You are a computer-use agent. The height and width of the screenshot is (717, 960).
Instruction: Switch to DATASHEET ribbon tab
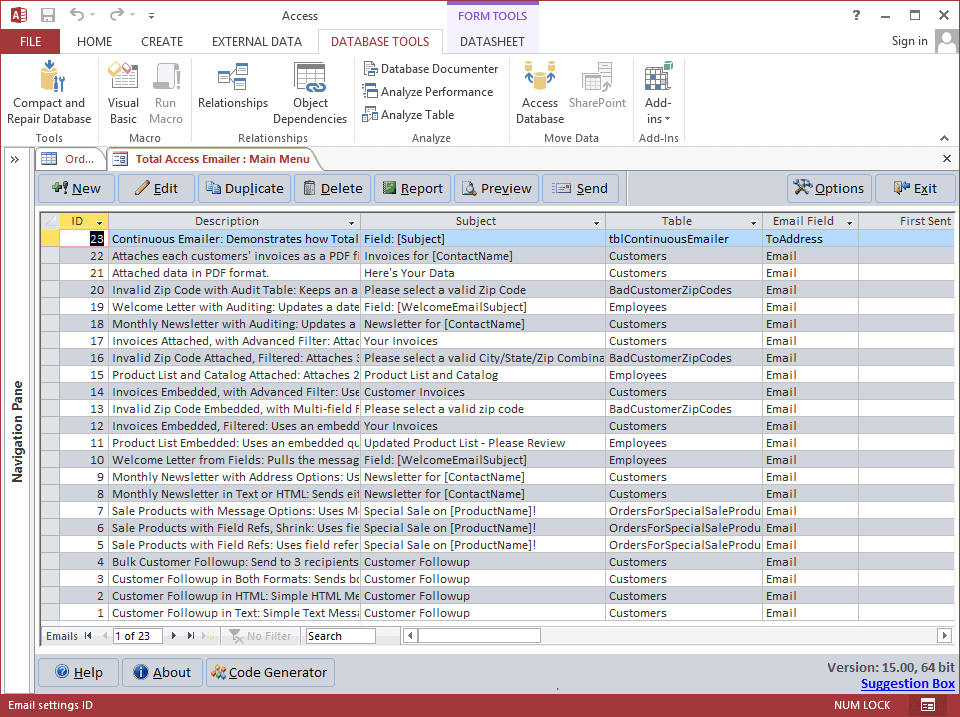tap(492, 42)
